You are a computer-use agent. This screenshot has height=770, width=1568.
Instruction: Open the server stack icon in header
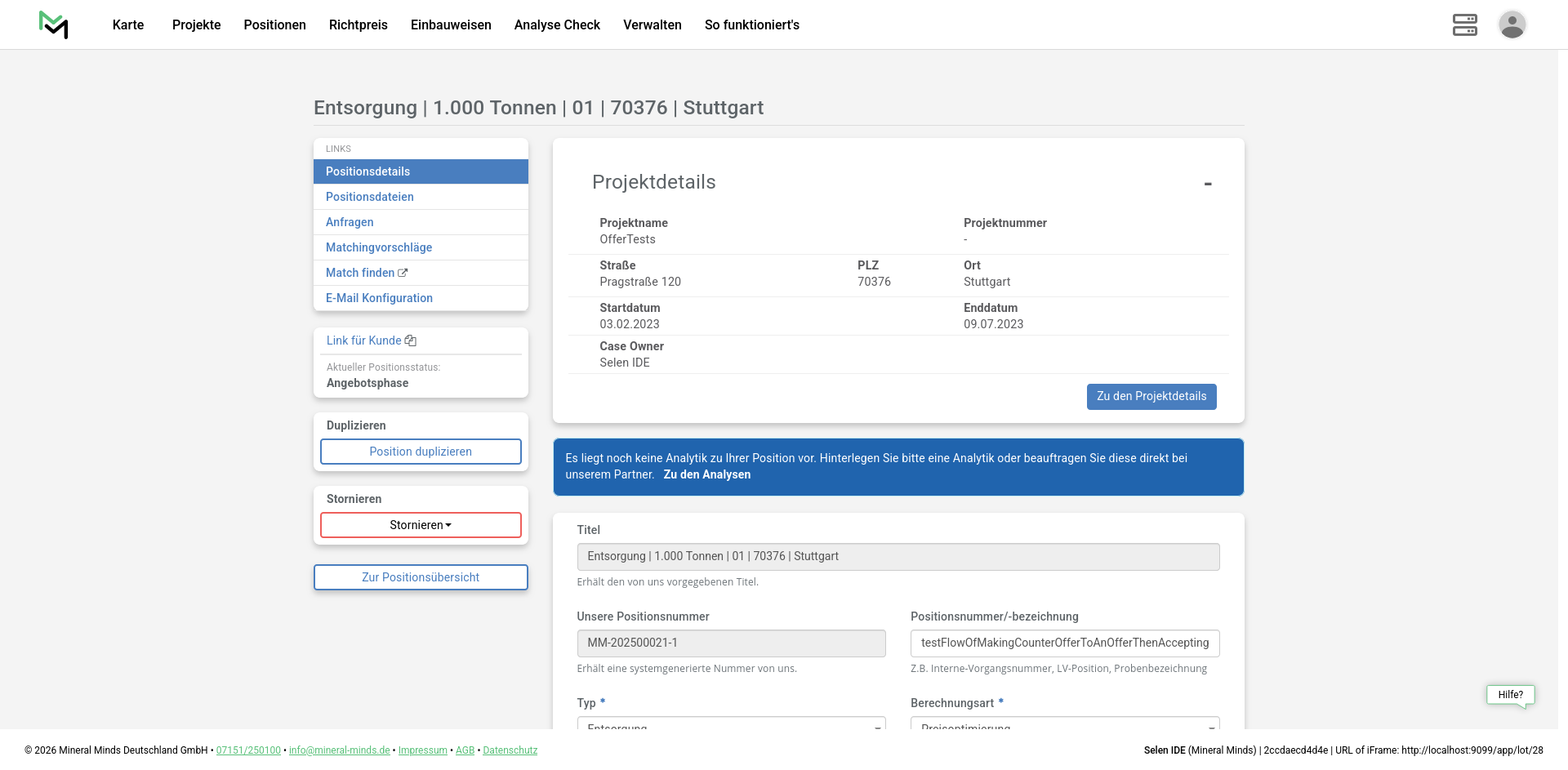pos(1464,24)
